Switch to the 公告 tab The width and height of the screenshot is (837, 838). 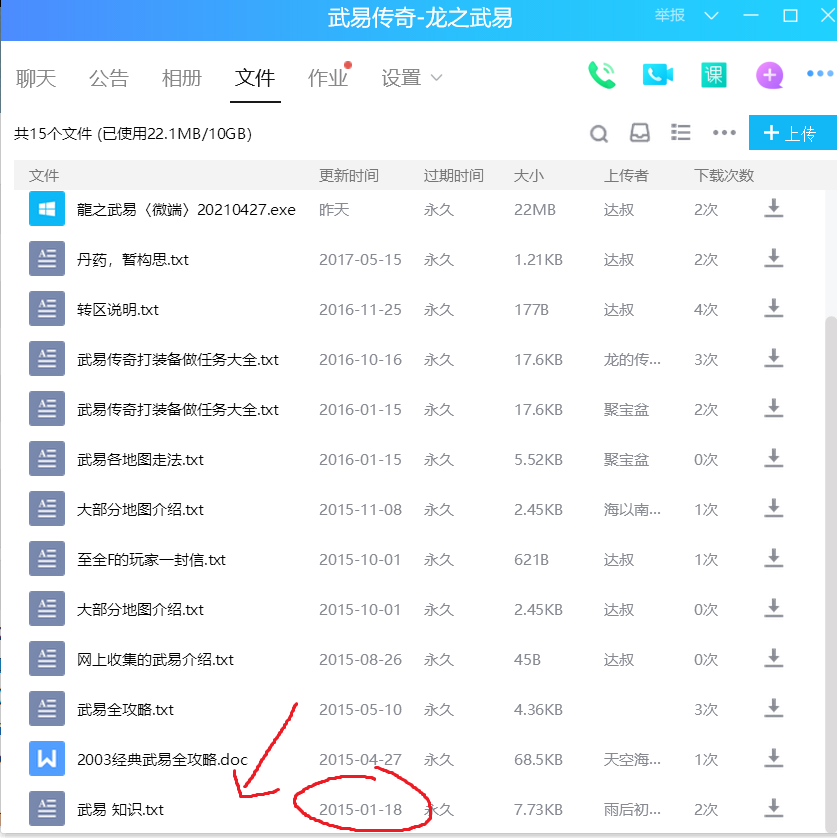tap(108, 78)
